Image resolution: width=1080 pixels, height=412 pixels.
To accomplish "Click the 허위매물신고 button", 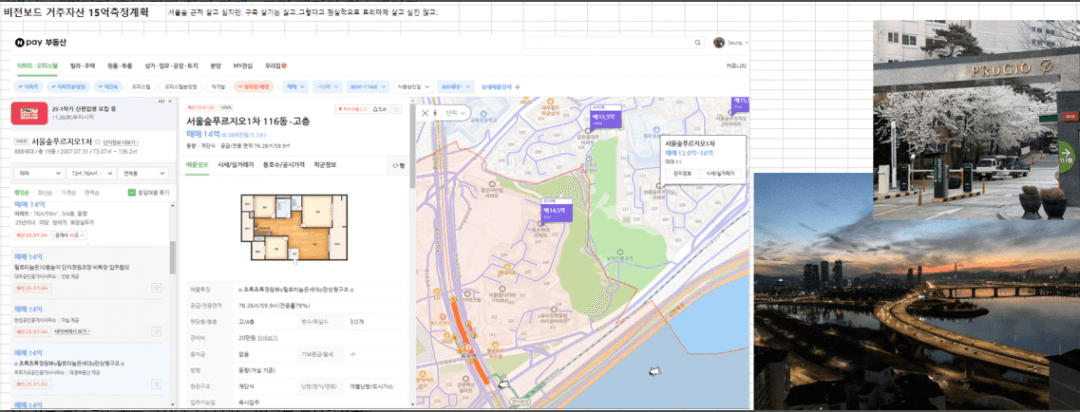I will (x=351, y=109).
